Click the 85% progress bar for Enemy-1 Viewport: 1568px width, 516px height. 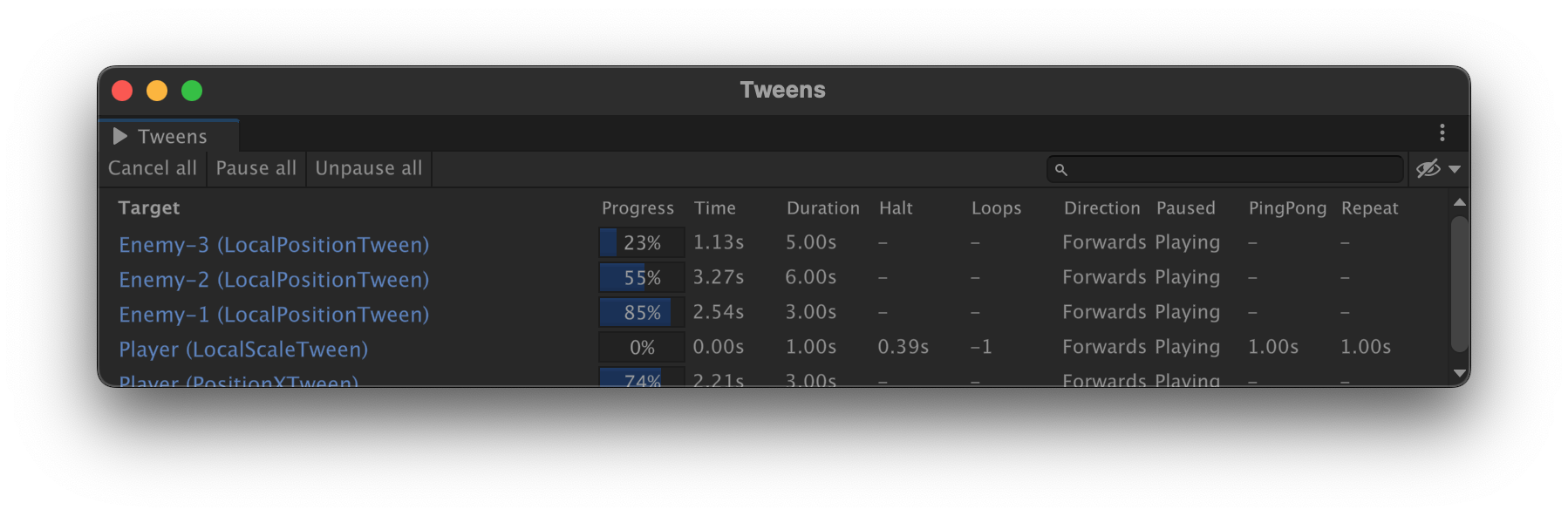click(642, 312)
